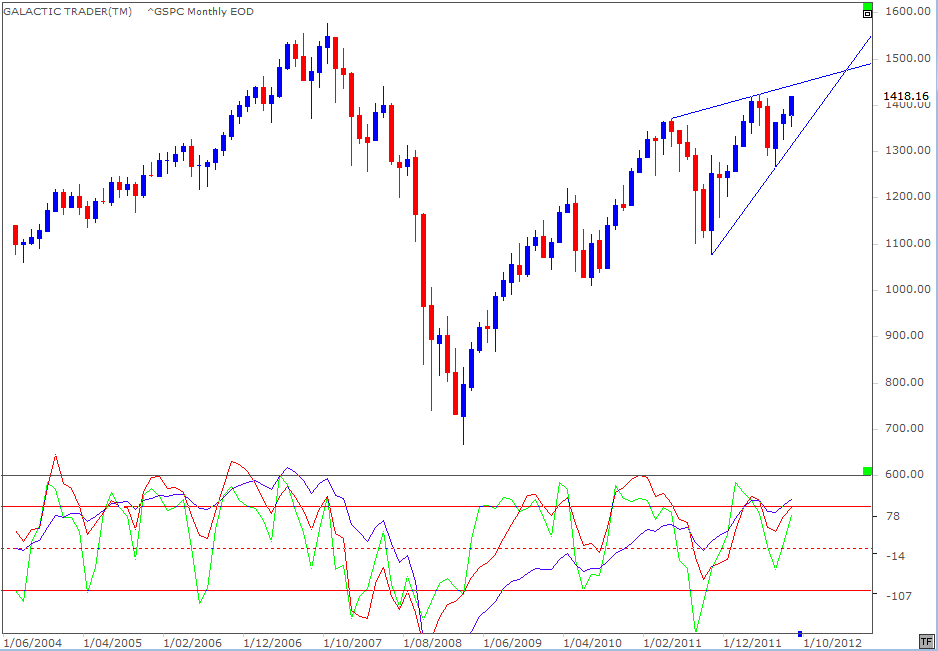Click the GALACTIC TRADER(TM) title text
Viewport: 938px width, 651px height.
point(68,11)
